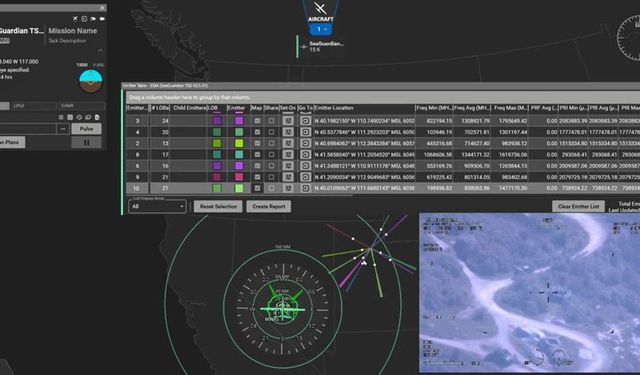
Task: Go to emitter 9 location icon
Action: (305, 177)
